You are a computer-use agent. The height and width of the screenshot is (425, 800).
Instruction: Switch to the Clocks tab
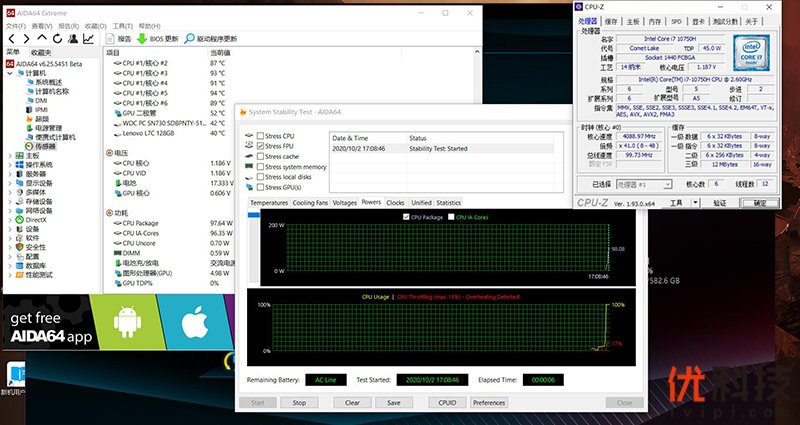pos(395,203)
